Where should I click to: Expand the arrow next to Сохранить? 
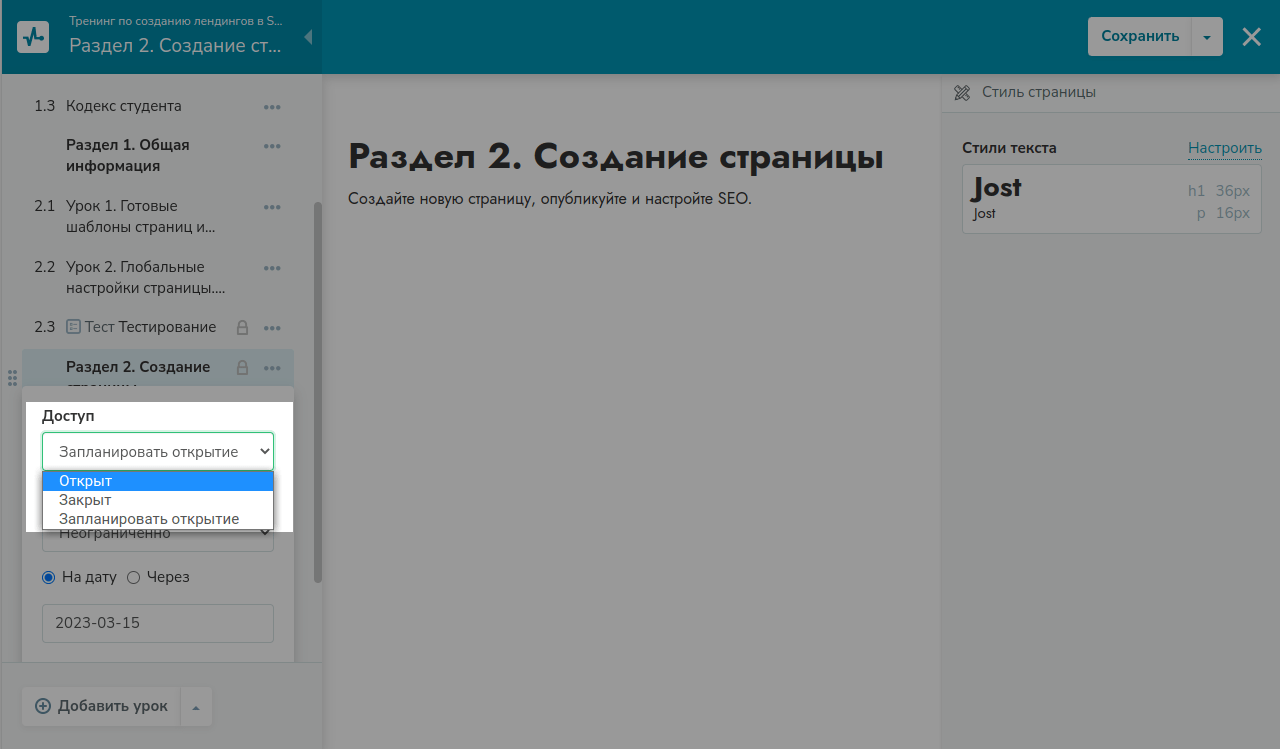pyautogui.click(x=1207, y=37)
